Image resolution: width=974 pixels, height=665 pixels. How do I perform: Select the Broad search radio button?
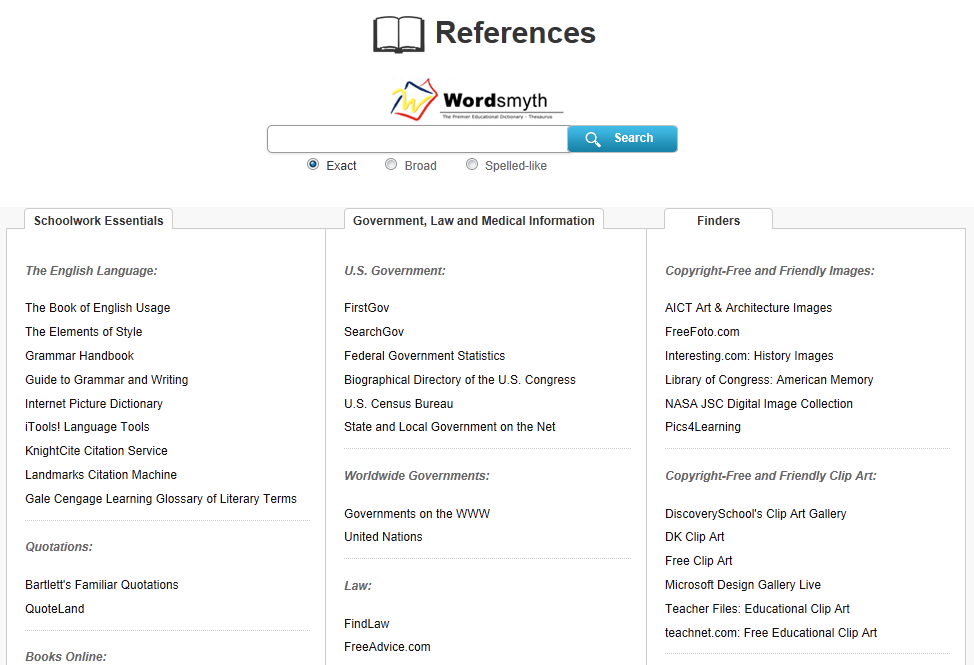pos(391,165)
